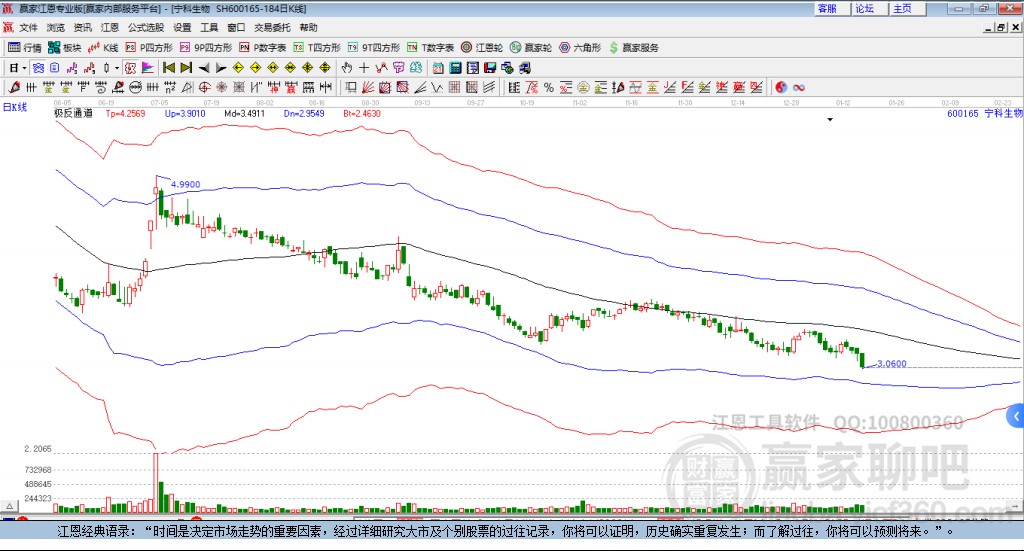Switch to the K线 candlestick chart

coord(103,48)
